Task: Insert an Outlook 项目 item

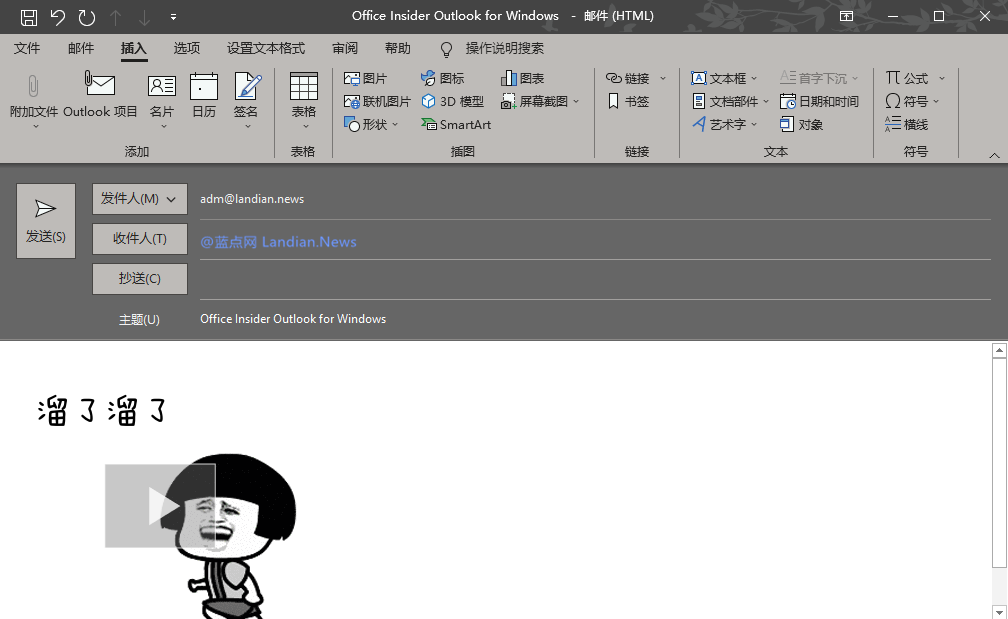Action: pyautogui.click(x=100, y=98)
